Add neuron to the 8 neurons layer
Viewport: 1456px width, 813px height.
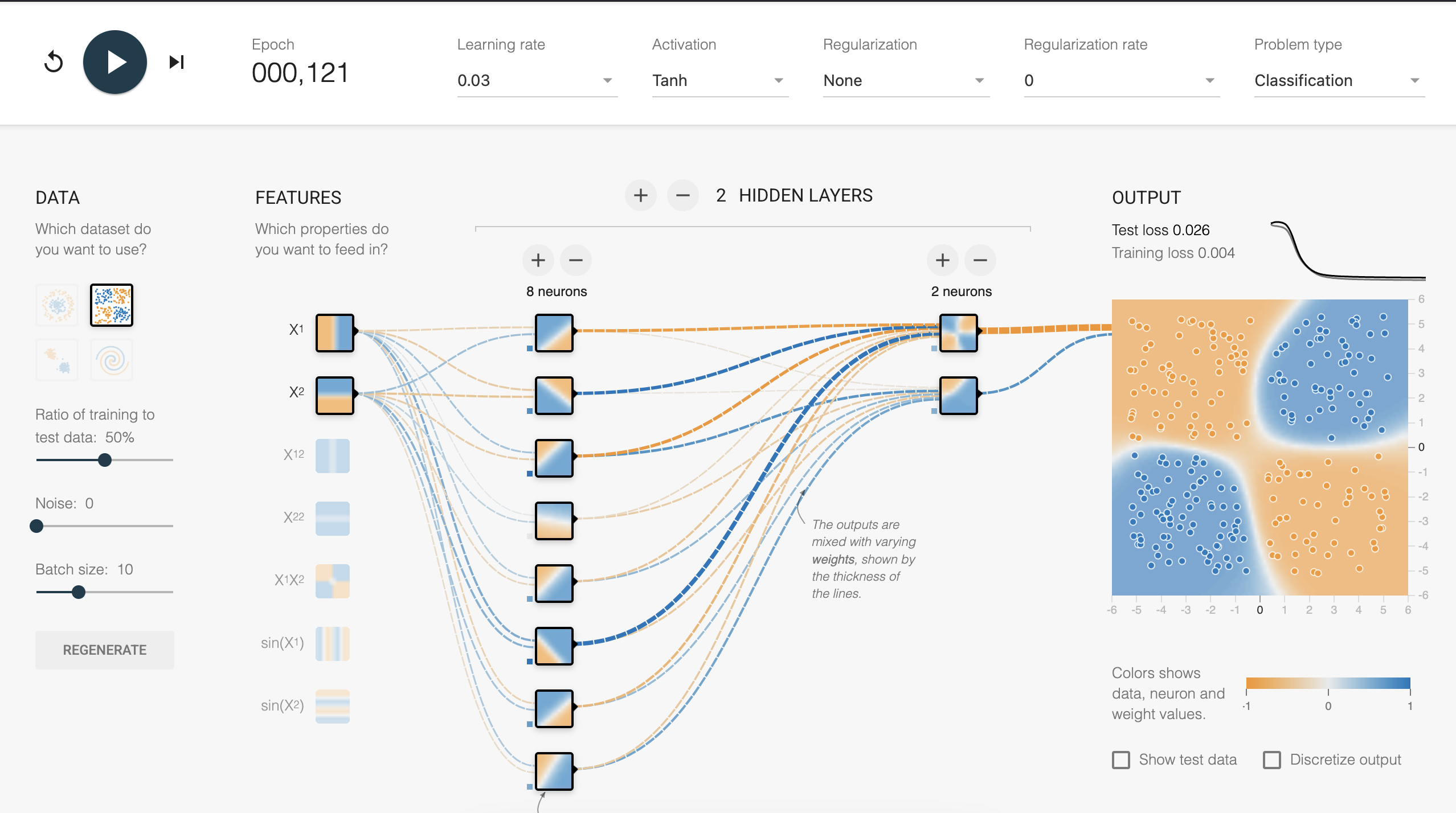[538, 261]
